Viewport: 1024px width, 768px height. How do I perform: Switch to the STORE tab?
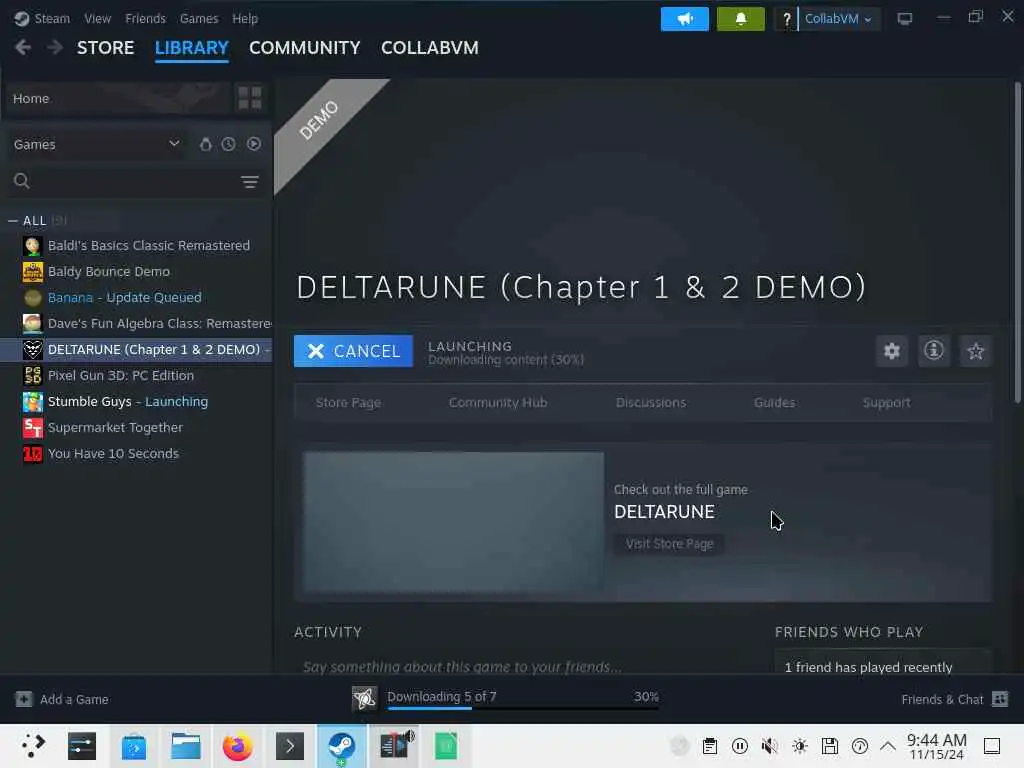pos(105,48)
